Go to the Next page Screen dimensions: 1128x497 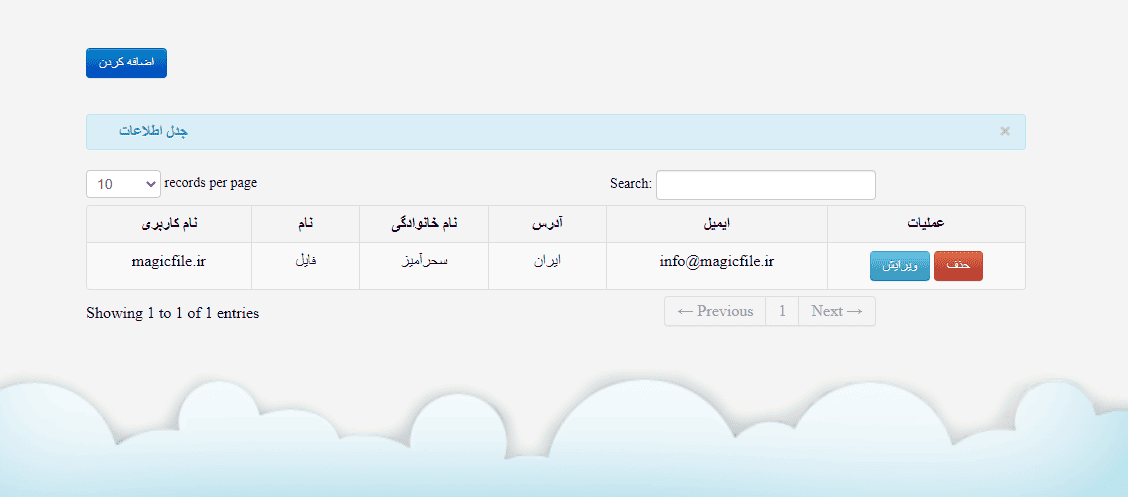coord(837,311)
